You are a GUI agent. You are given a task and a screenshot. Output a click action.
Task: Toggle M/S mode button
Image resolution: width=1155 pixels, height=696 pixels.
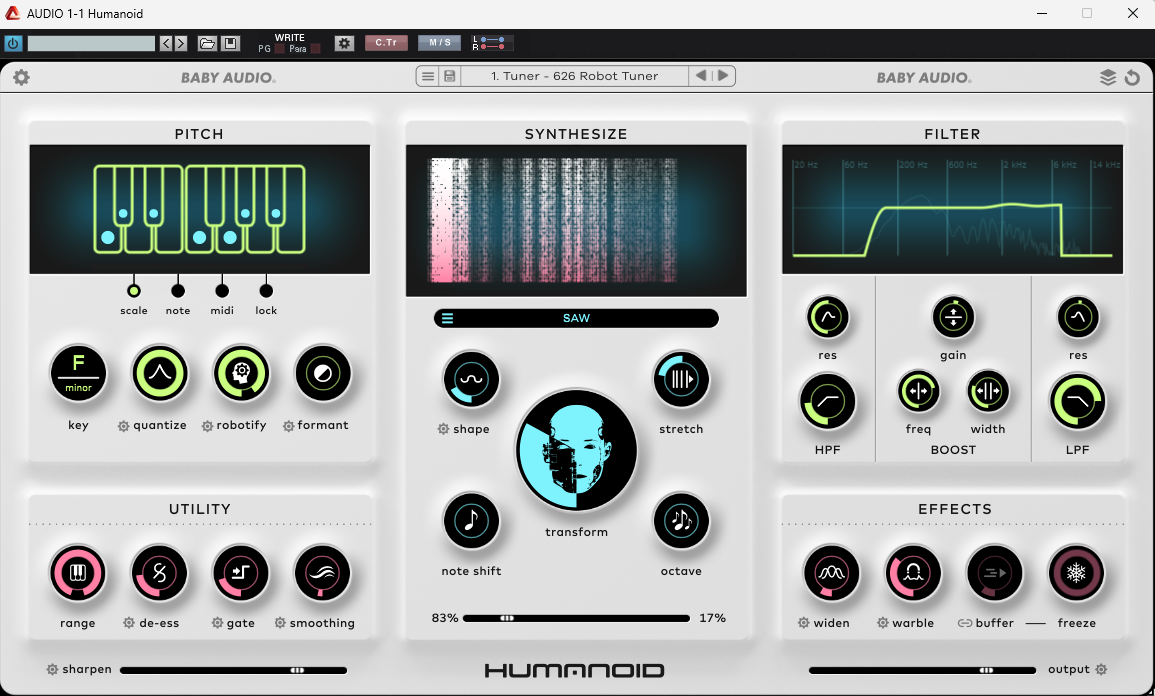[440, 43]
